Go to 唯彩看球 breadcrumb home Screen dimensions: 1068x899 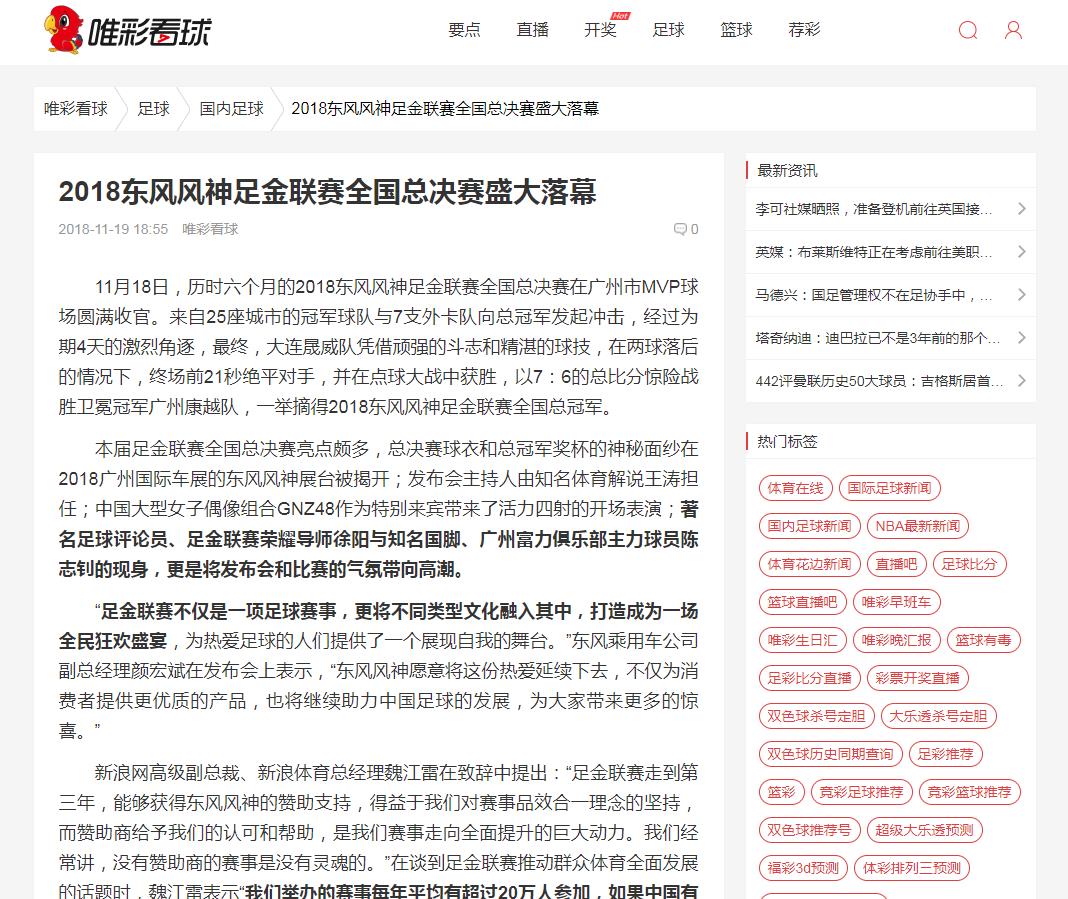tap(76, 109)
